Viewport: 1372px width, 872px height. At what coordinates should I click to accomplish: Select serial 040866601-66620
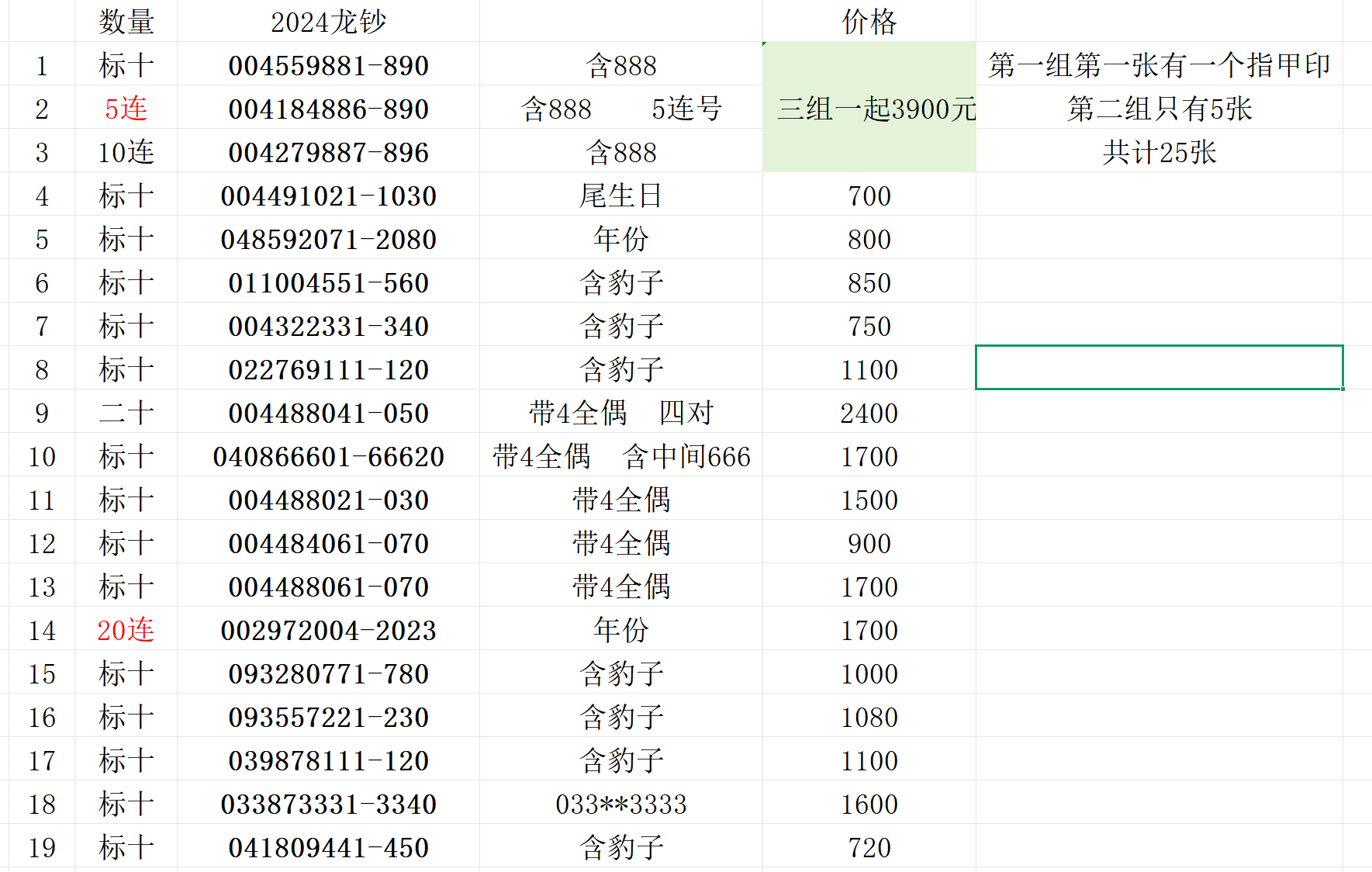[328, 456]
